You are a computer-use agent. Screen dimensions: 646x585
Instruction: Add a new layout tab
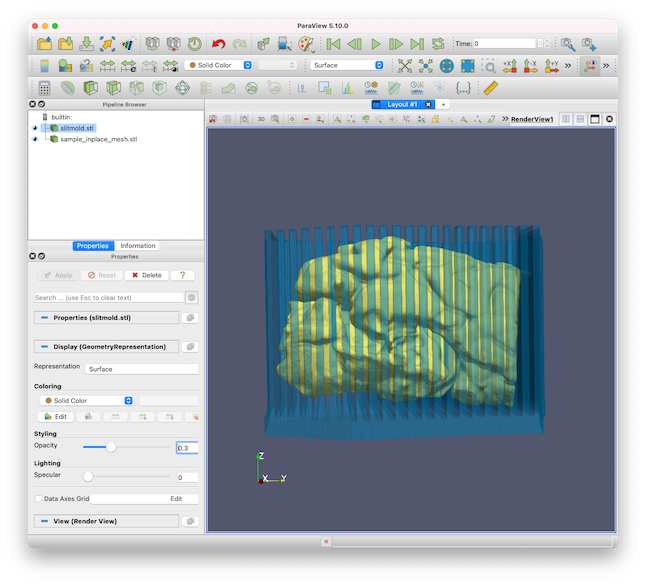coord(443,105)
